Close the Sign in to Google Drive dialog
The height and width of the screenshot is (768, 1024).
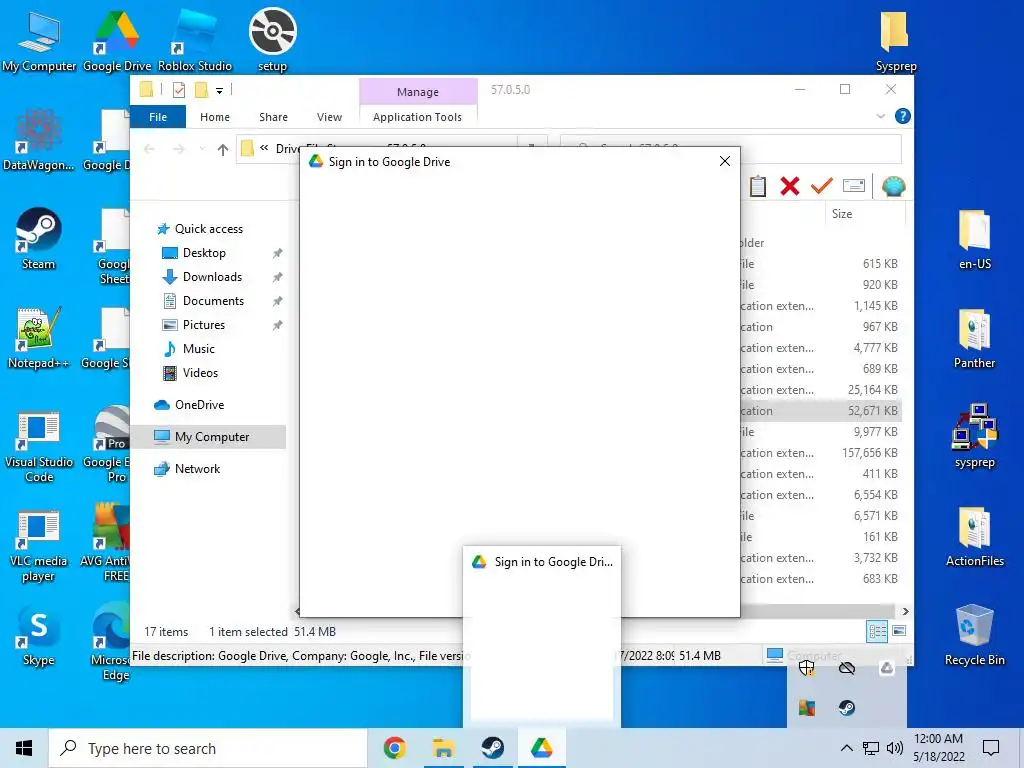724,161
